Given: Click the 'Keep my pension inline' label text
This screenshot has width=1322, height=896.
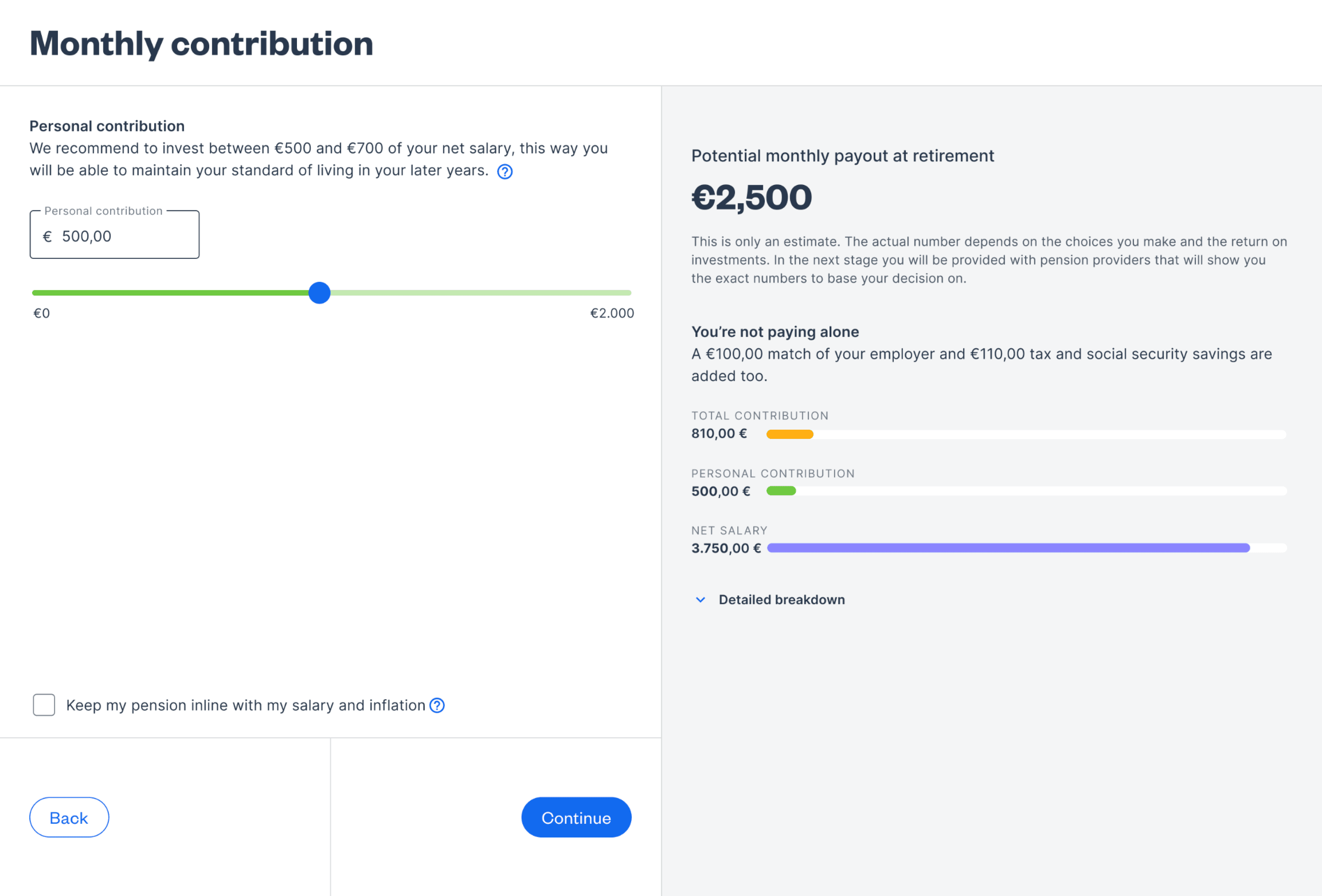Looking at the screenshot, I should click(245, 705).
